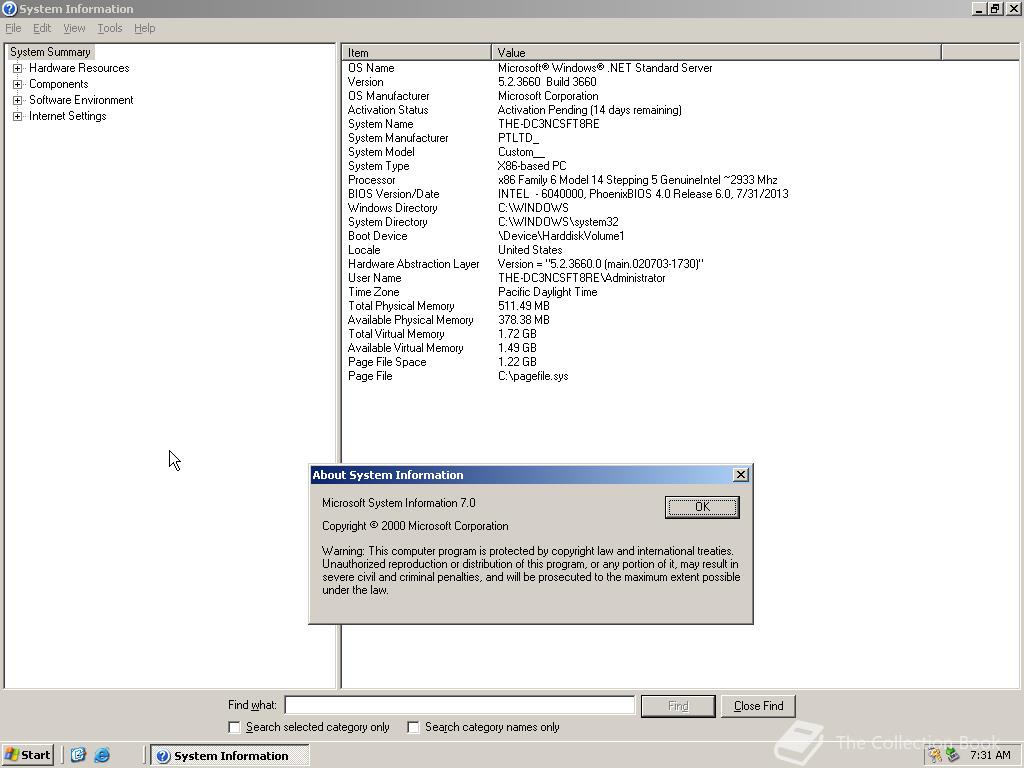Select the System Model row
The width and height of the screenshot is (1024, 768).
pyautogui.click(x=679, y=152)
